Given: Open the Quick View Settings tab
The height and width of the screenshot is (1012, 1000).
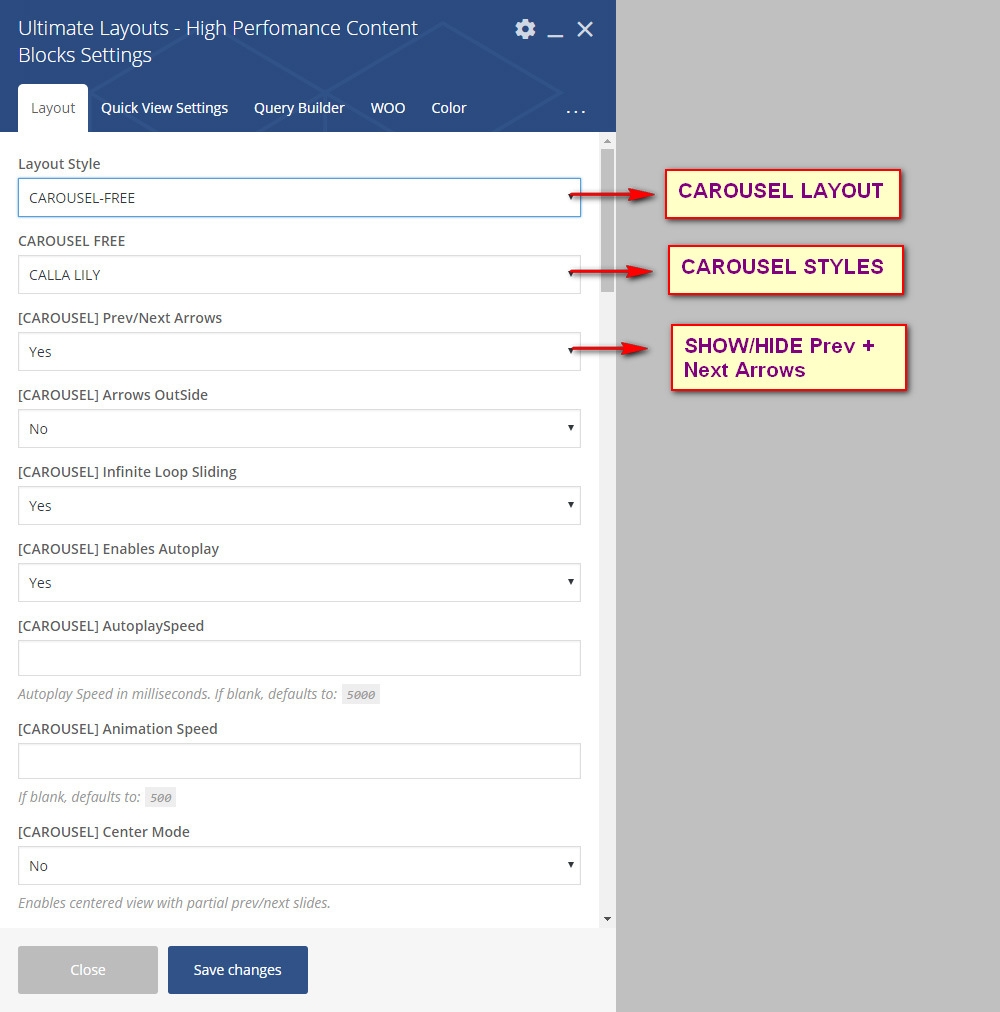Looking at the screenshot, I should point(164,108).
